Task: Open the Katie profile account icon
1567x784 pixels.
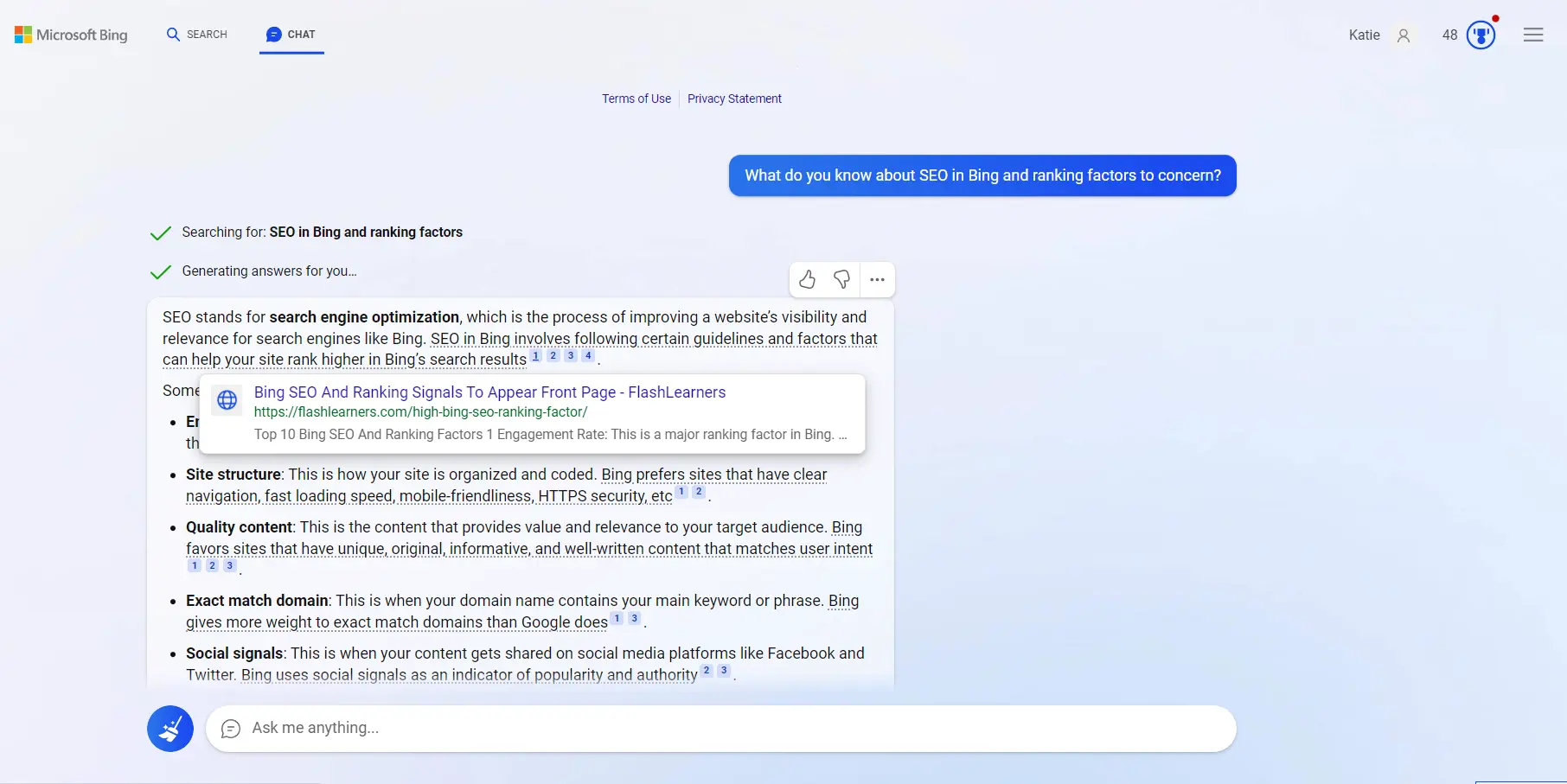Action: click(x=1404, y=35)
